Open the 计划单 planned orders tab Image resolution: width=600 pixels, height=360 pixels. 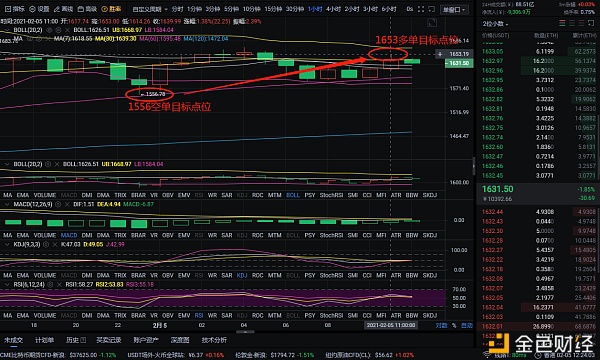click(x=44, y=340)
